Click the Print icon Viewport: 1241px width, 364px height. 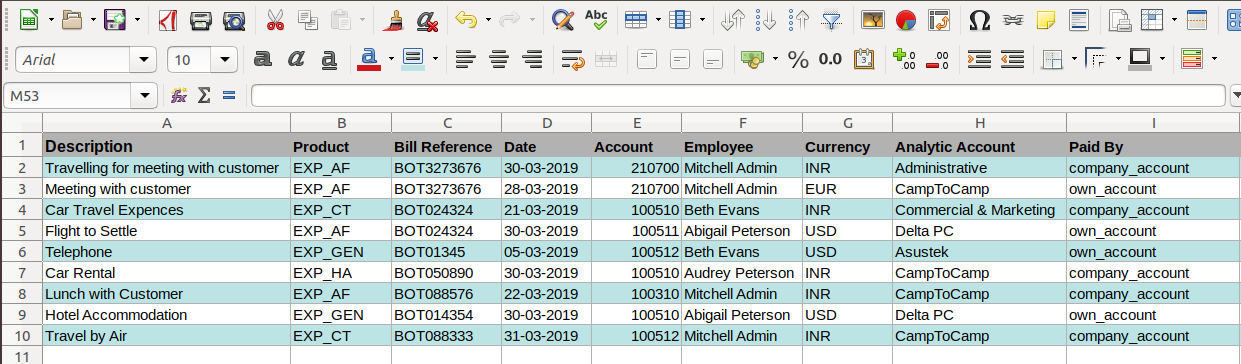click(201, 19)
